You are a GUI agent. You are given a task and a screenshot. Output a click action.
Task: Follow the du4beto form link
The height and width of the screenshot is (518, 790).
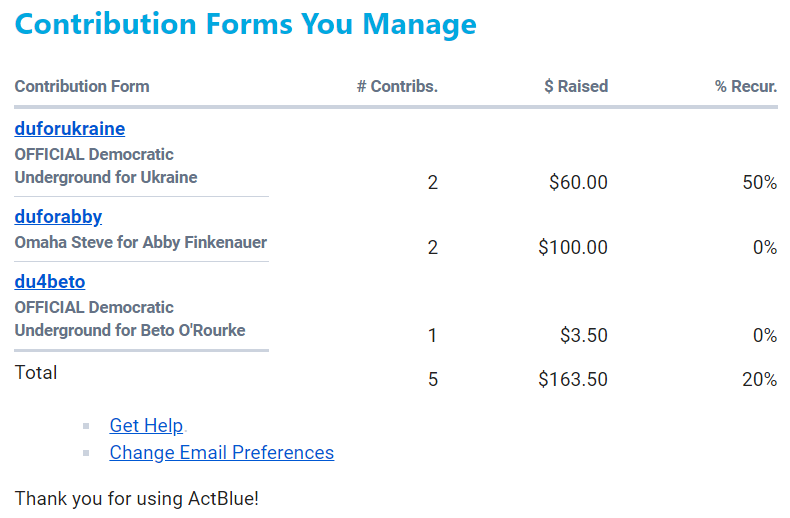pyautogui.click(x=50, y=282)
